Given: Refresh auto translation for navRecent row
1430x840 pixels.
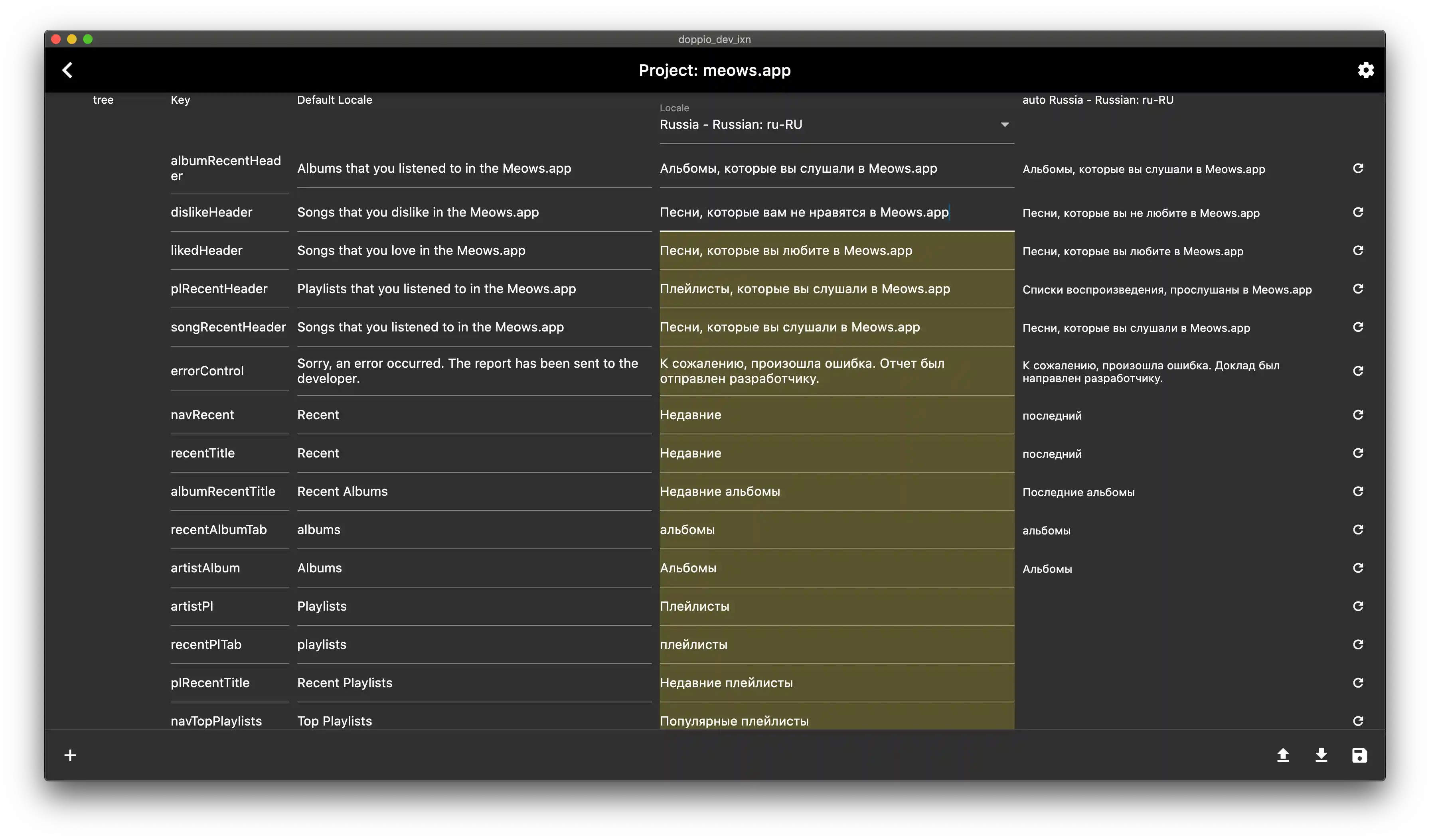Looking at the screenshot, I should tap(1357, 414).
